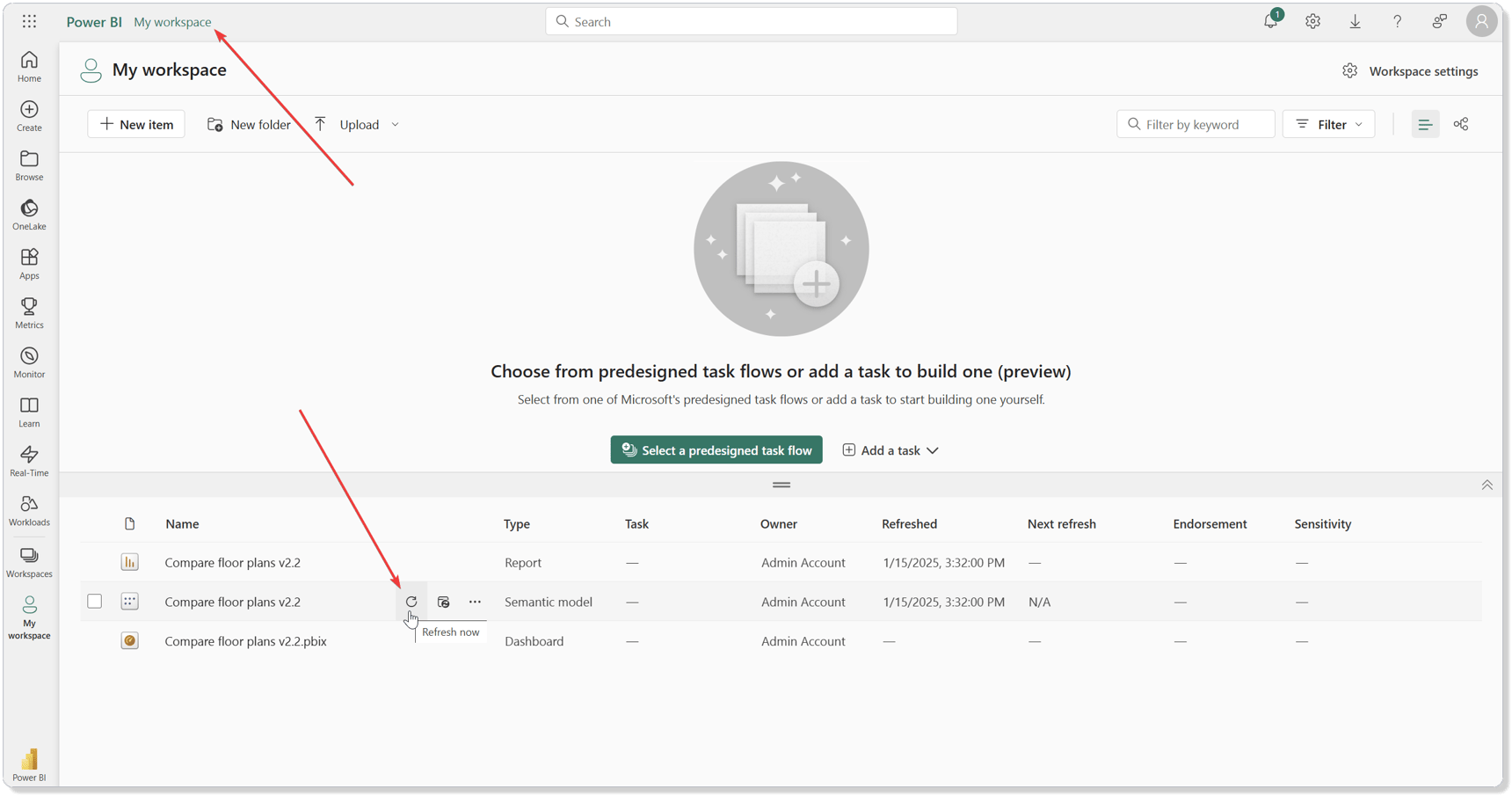Viewport: 1512px width, 796px height.
Task: Click My workspace breadcrumb in header
Action: (172, 22)
